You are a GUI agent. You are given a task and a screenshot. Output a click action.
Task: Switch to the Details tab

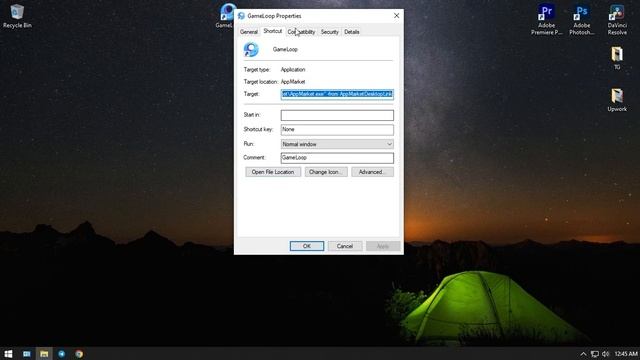click(x=351, y=32)
